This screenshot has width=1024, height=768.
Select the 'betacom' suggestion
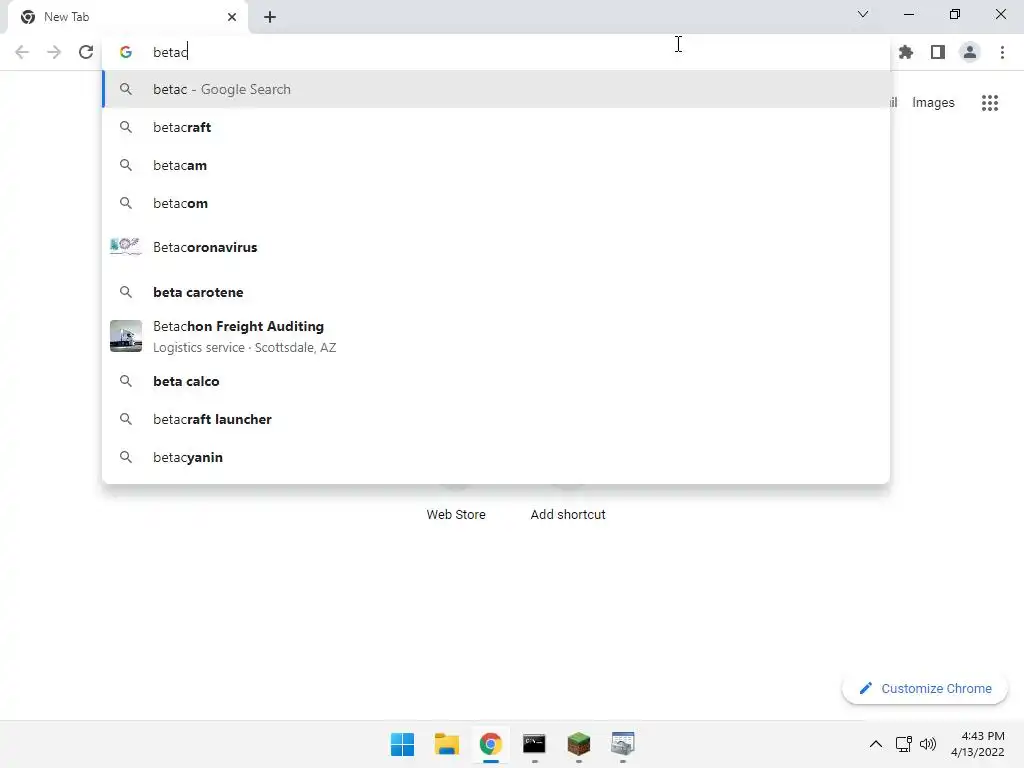[496, 203]
